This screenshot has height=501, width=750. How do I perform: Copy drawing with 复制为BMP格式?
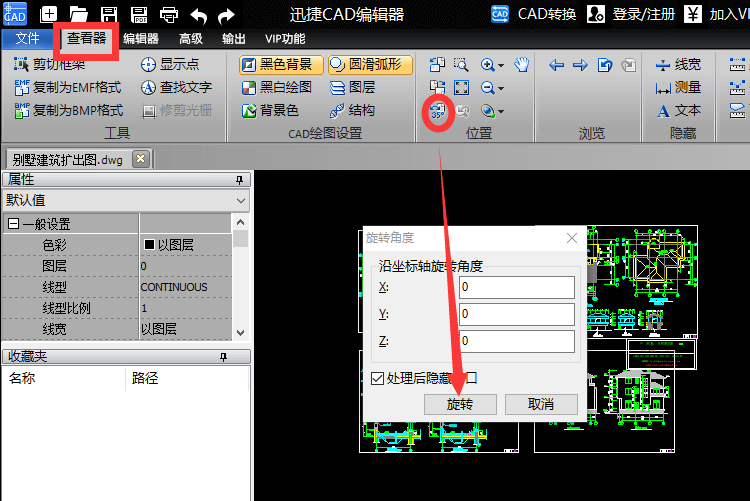[69, 110]
